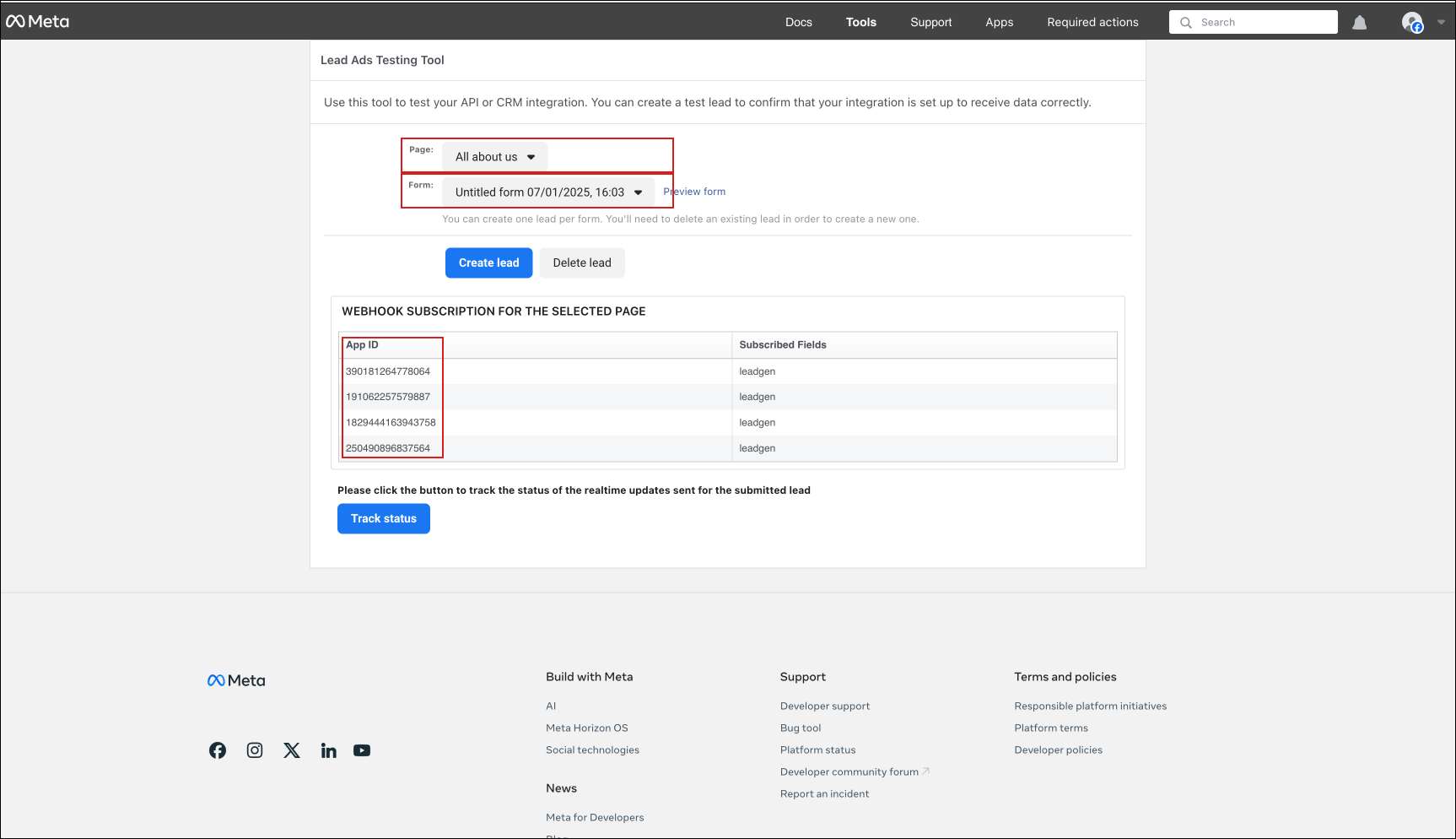Open the Form dropdown Untitled form 07/01/2025
The image size is (1456, 839).
point(548,192)
